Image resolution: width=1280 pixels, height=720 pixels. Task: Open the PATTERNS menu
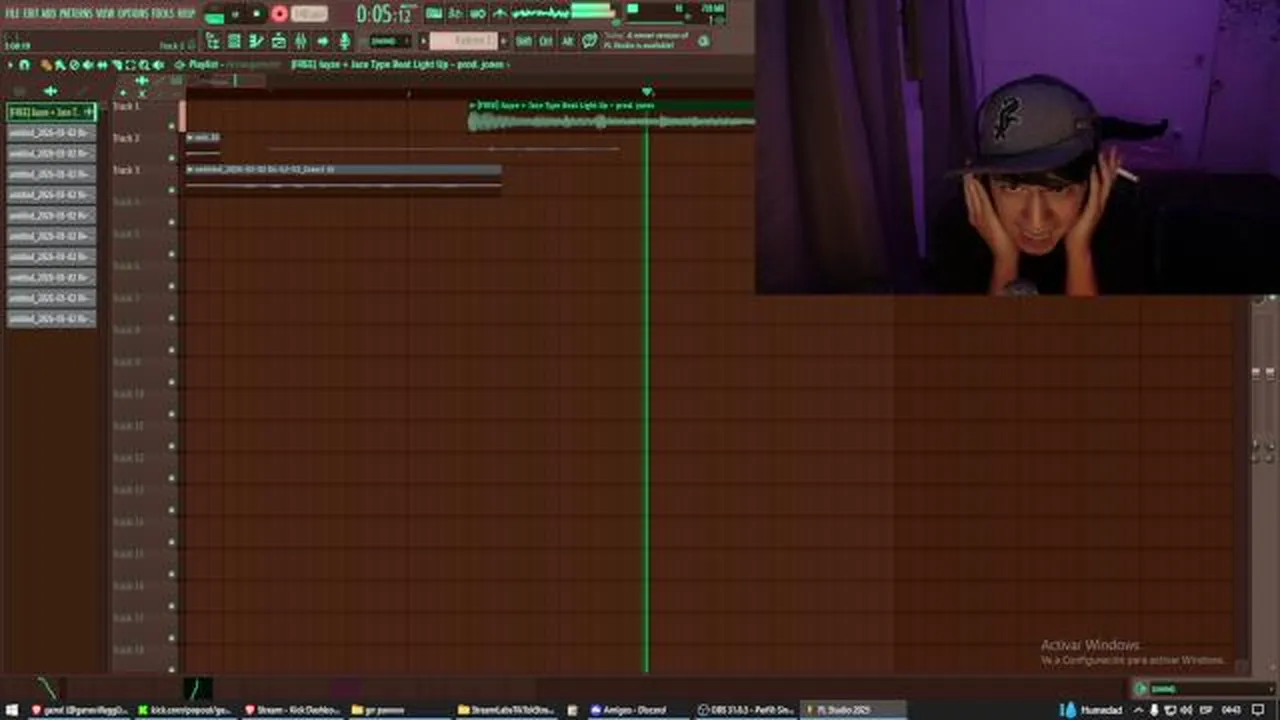77,13
